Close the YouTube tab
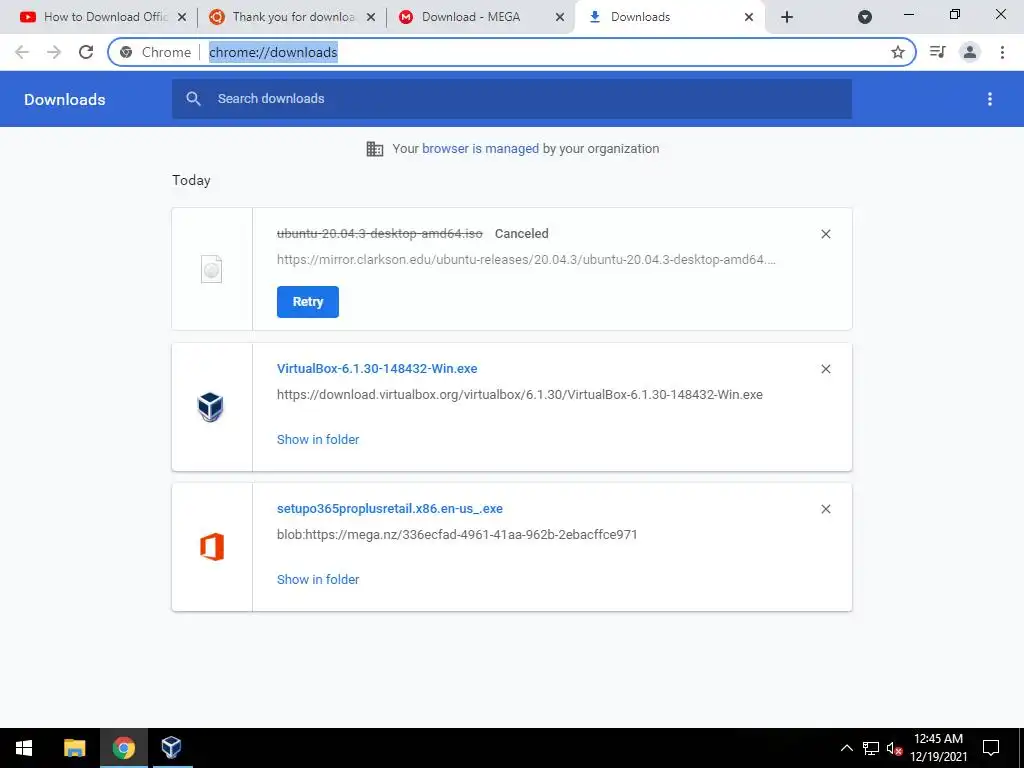The image size is (1024, 768). point(182,17)
